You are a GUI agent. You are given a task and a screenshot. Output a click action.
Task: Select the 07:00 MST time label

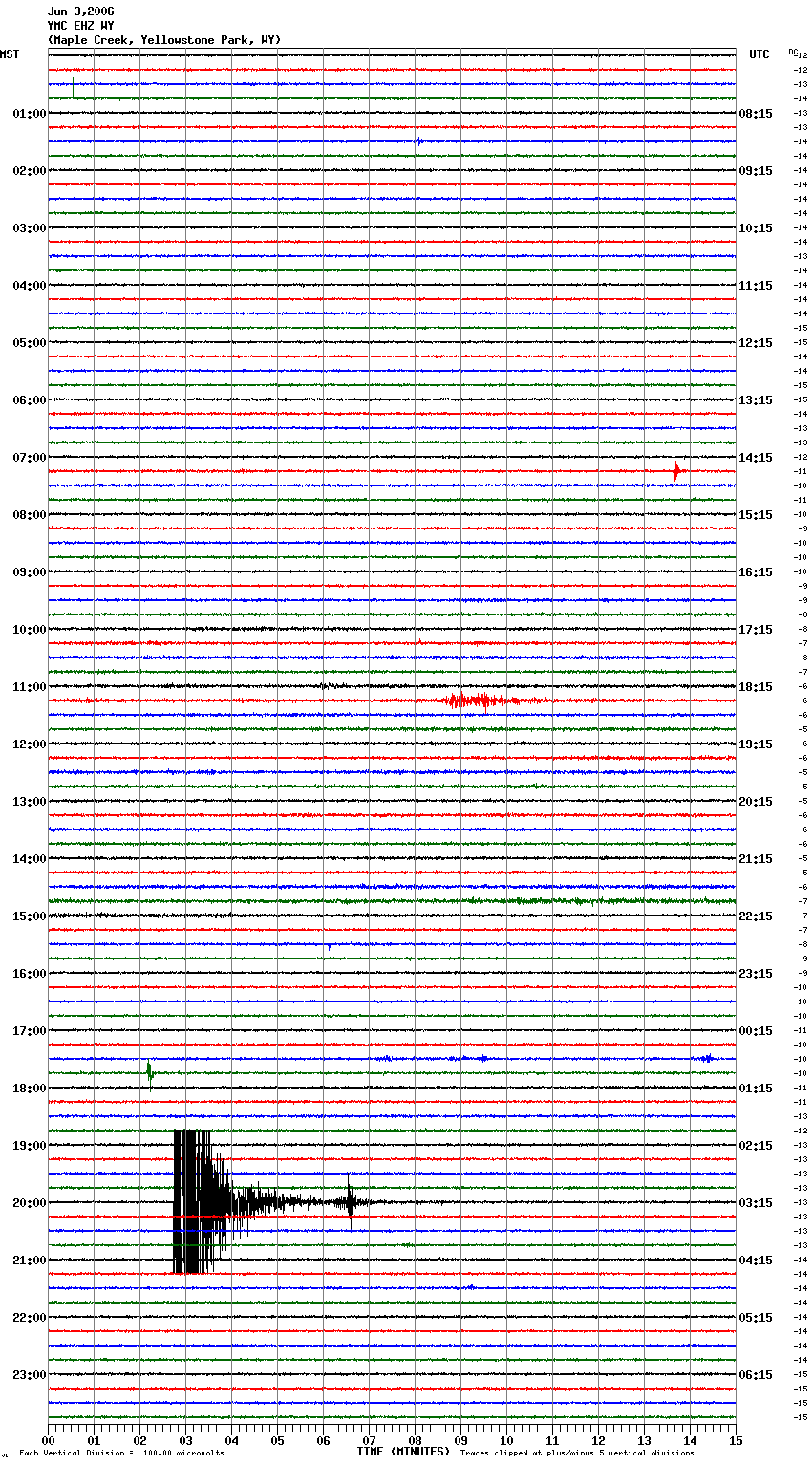tap(30, 458)
